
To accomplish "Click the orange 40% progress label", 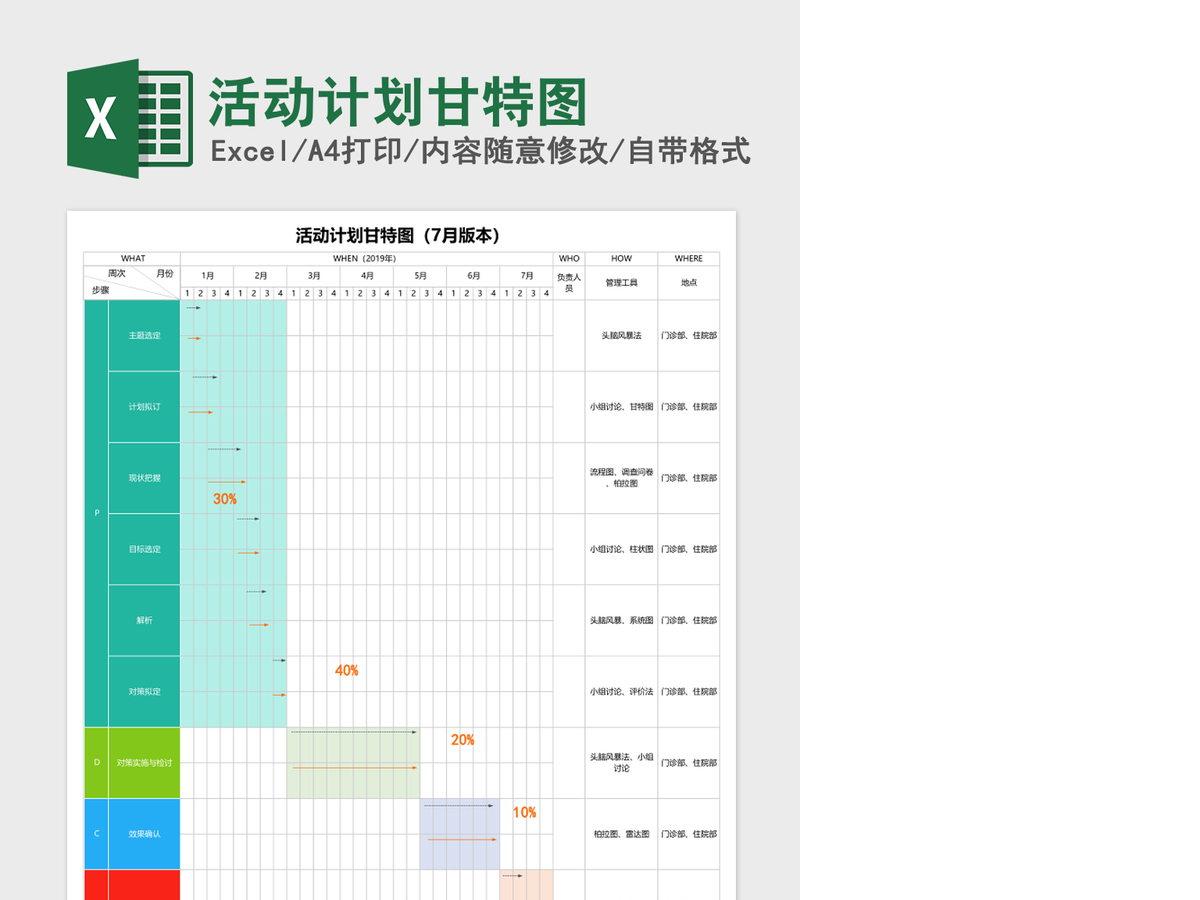I will (347, 670).
